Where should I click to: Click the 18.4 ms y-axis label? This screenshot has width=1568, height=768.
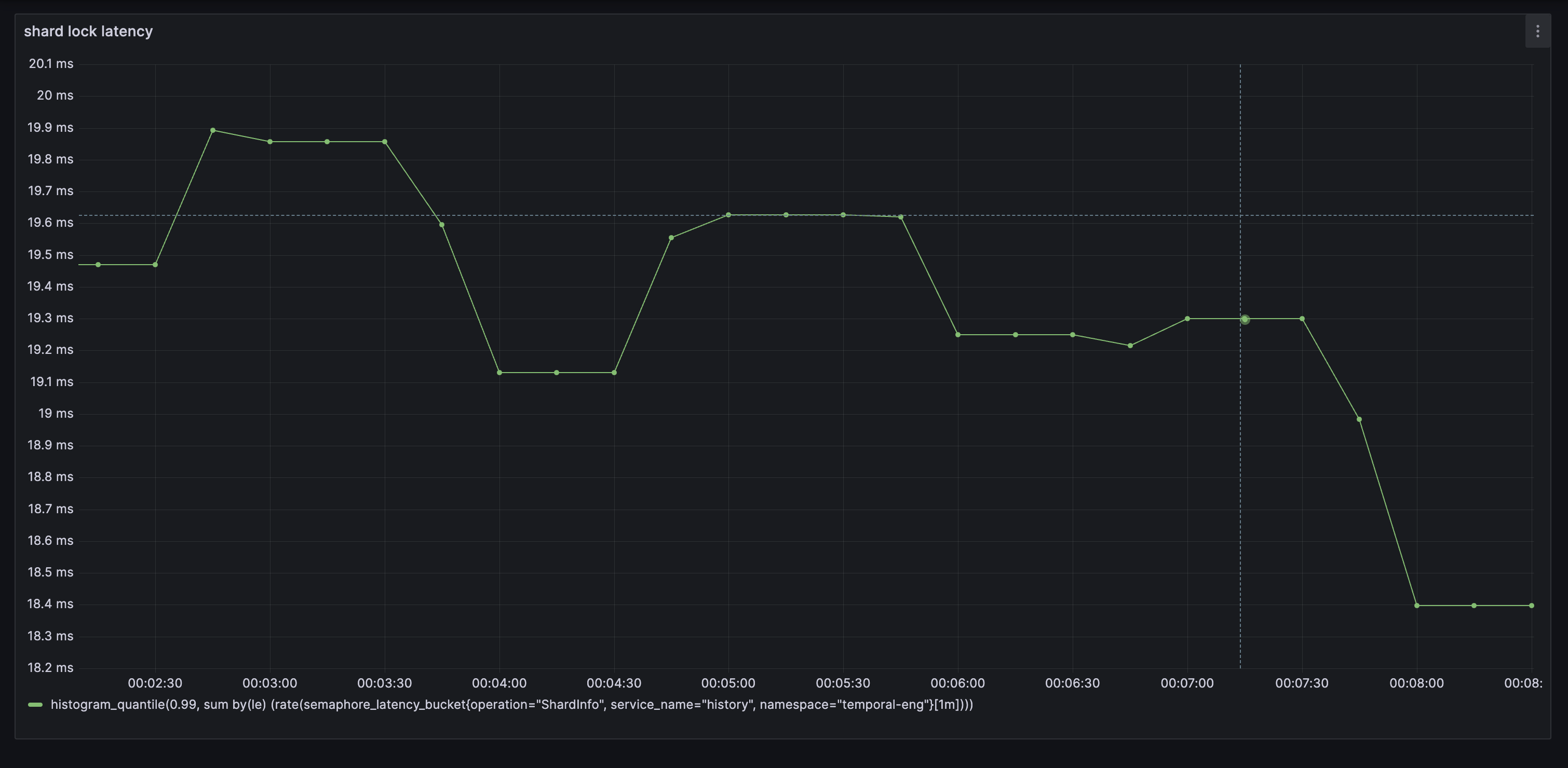click(x=50, y=604)
